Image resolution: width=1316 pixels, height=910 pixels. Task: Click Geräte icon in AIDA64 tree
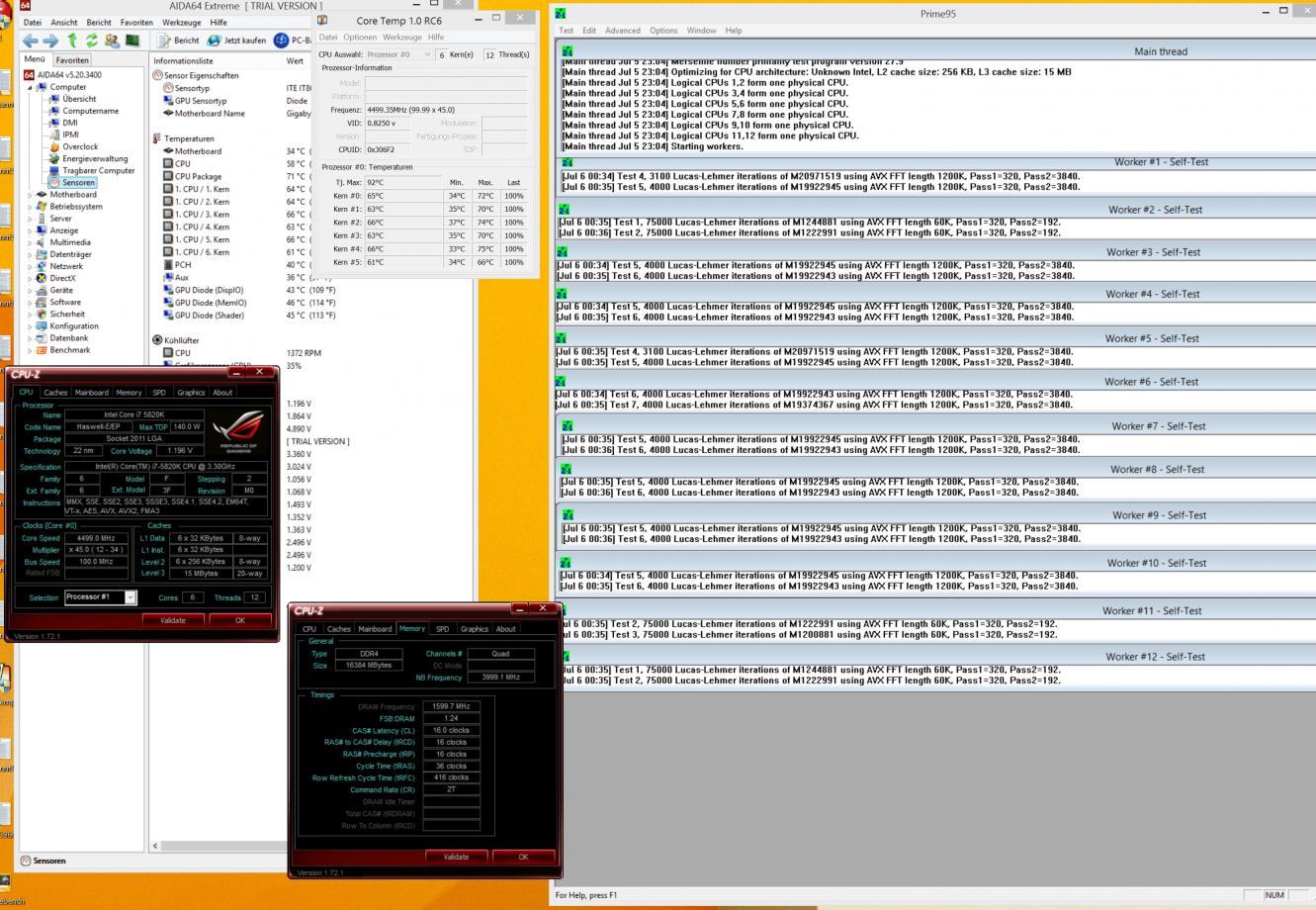pyautogui.click(x=42, y=290)
